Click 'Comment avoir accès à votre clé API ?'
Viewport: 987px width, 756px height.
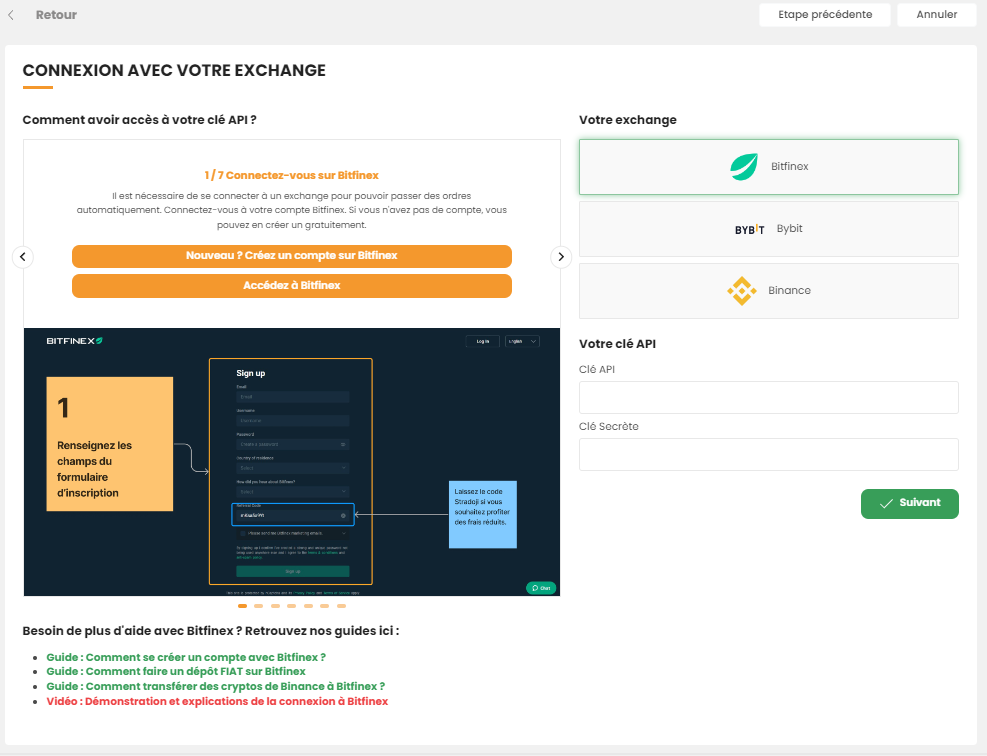140,120
